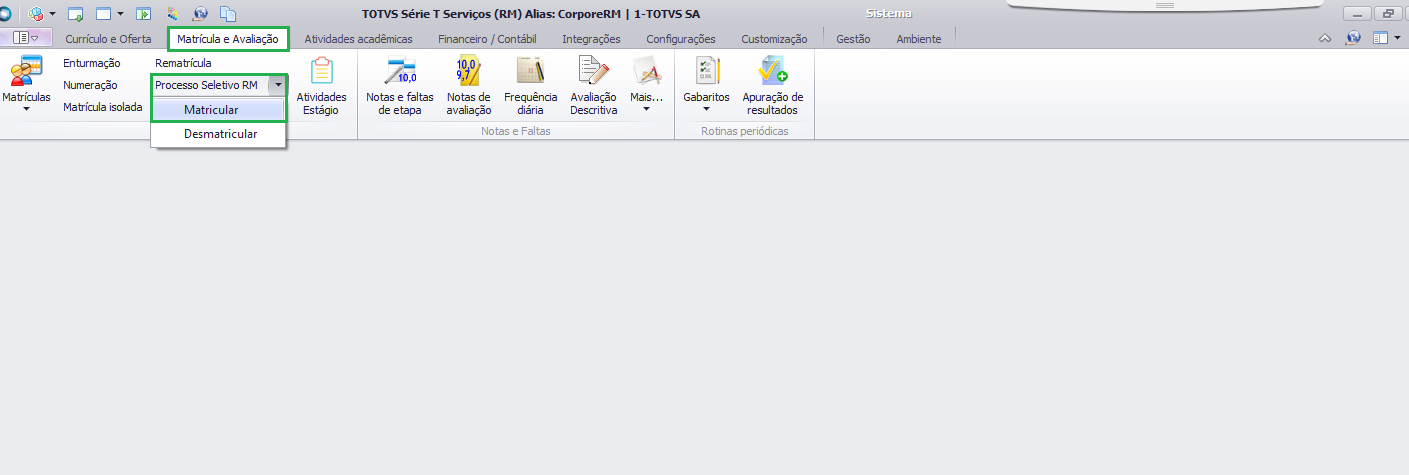
Task: Click the colored cubes quick-access icon
Action: pyautogui.click(x=36, y=14)
